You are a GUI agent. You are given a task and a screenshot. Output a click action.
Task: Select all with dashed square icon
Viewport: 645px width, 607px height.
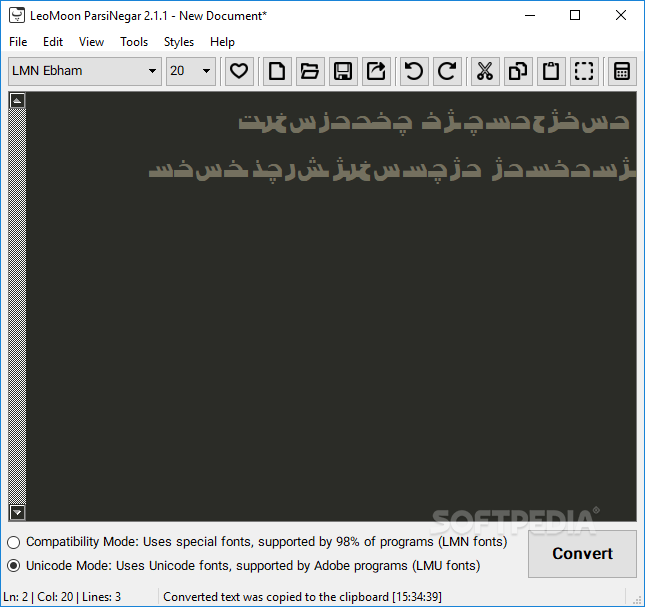pyautogui.click(x=584, y=71)
